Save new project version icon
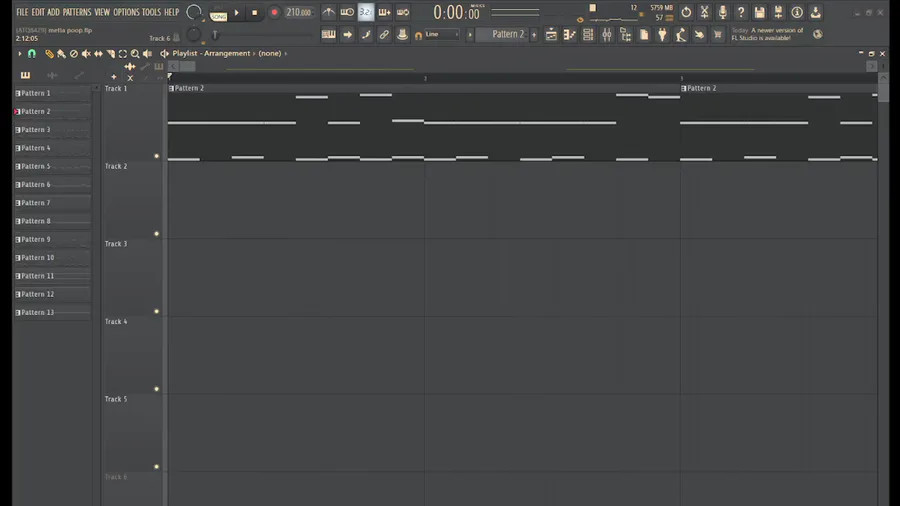This screenshot has width=900, height=506. (x=778, y=12)
